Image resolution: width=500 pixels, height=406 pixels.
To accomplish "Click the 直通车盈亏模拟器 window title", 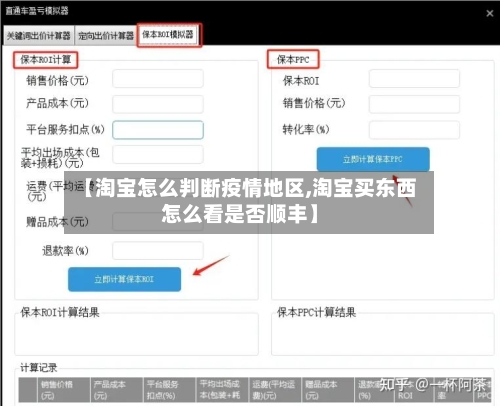I will pyautogui.click(x=37, y=11).
